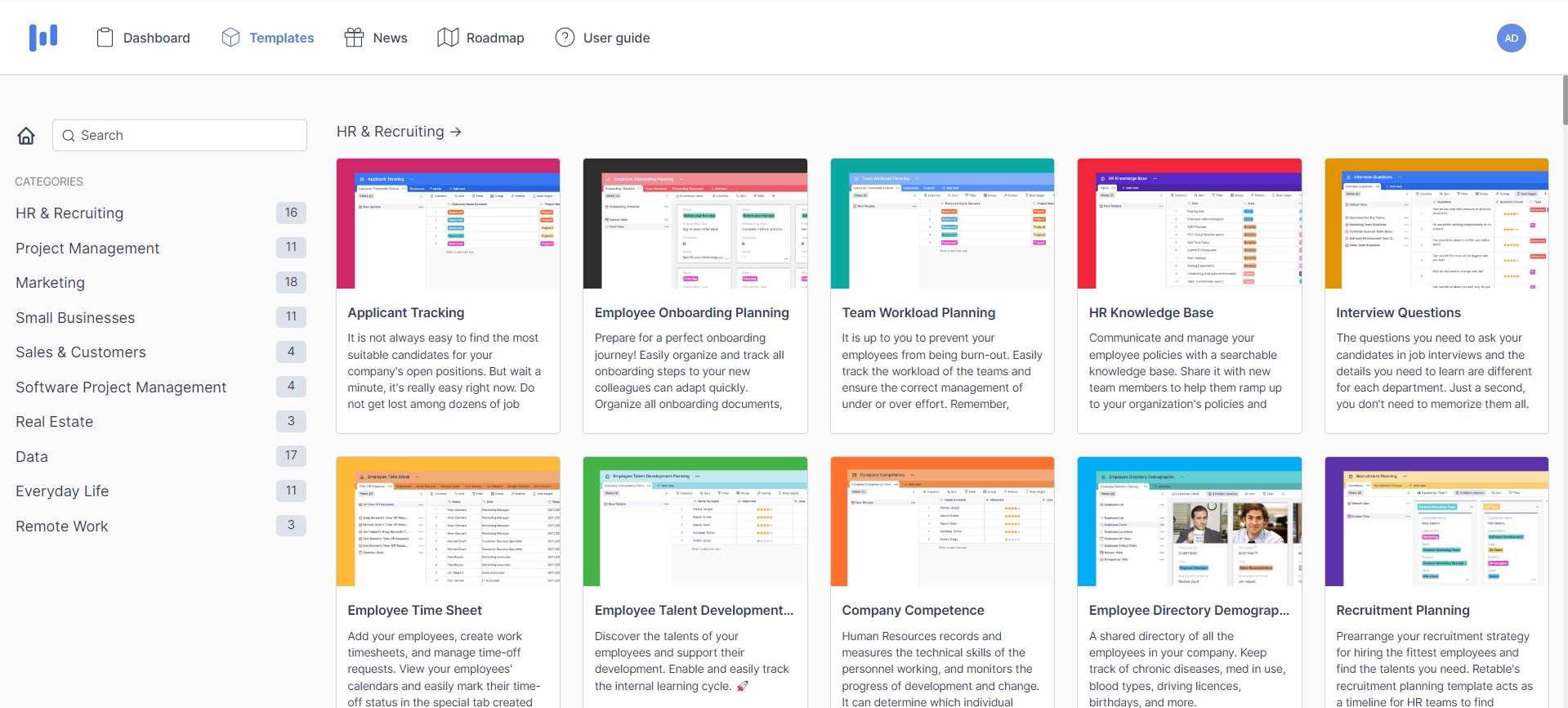Click the Templates cube icon
1568x708 pixels.
pos(230,38)
